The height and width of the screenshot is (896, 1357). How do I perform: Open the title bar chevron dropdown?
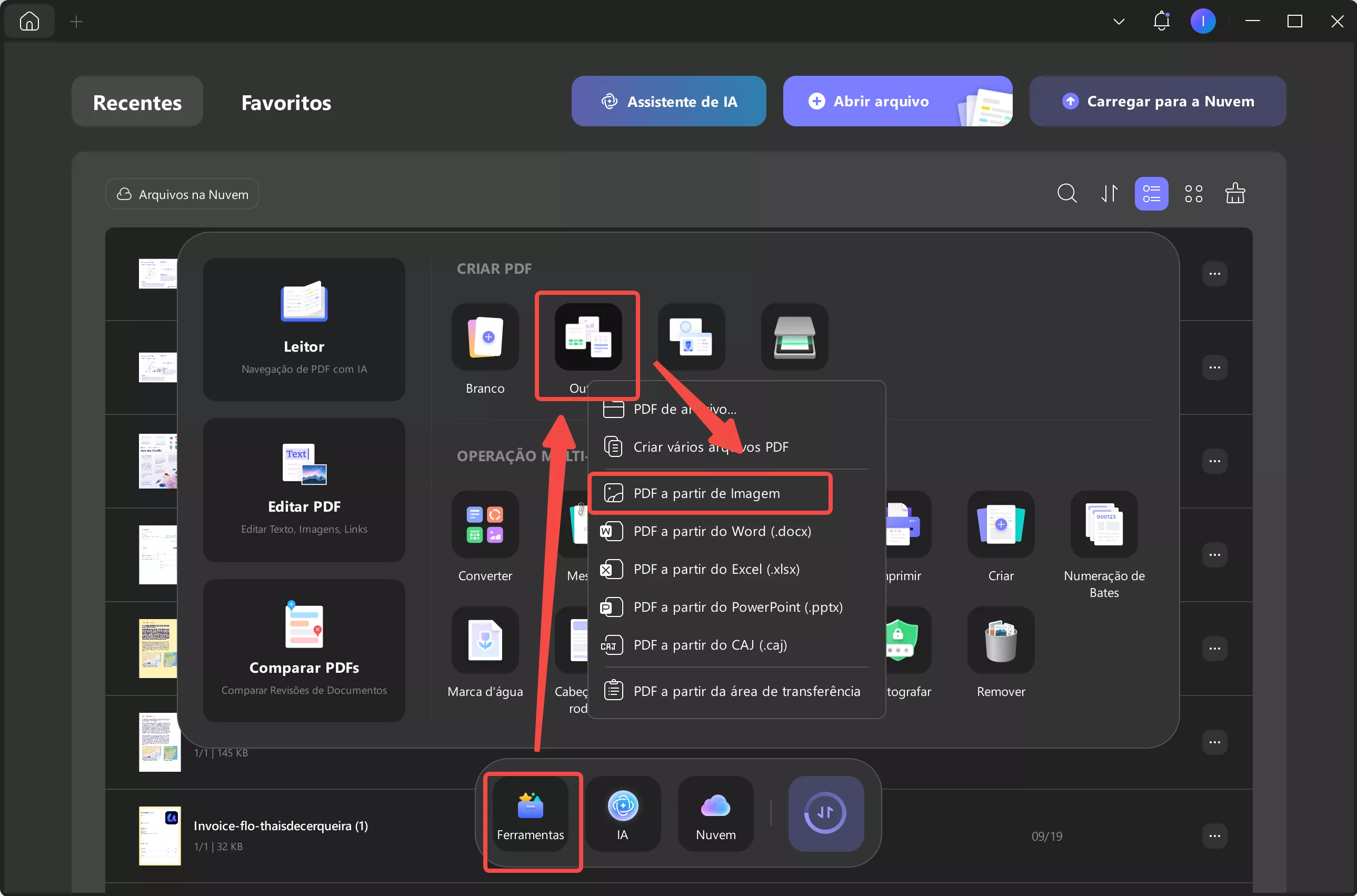point(1118,21)
